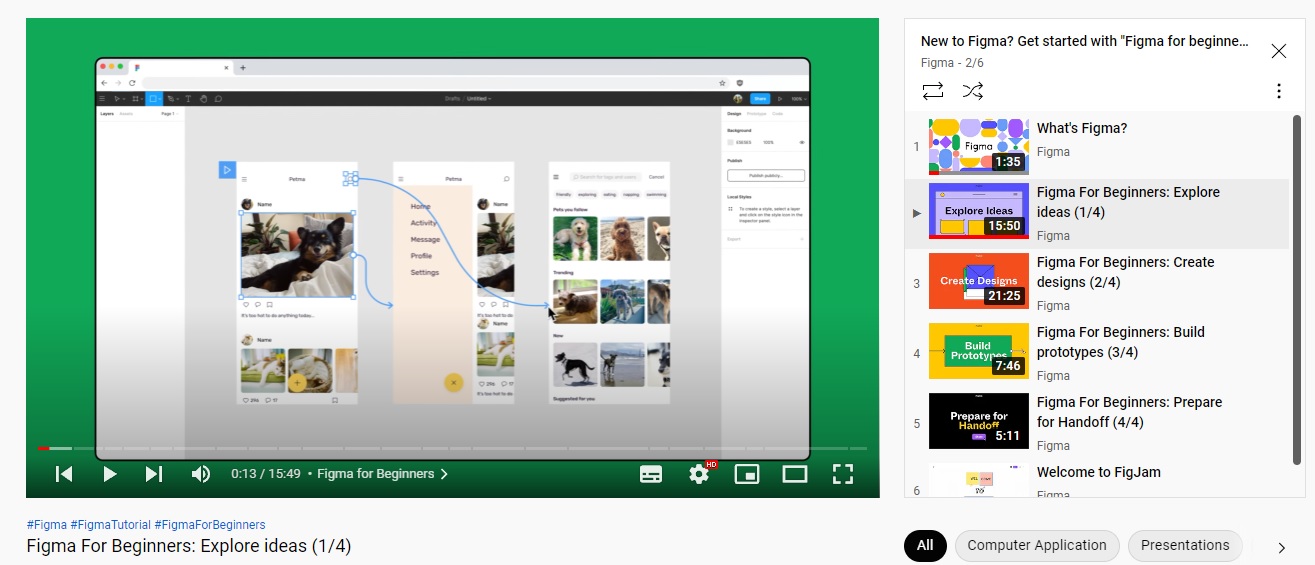This screenshot has height=565, width=1315.
Task: Switch to theater mode view
Action: 795,474
